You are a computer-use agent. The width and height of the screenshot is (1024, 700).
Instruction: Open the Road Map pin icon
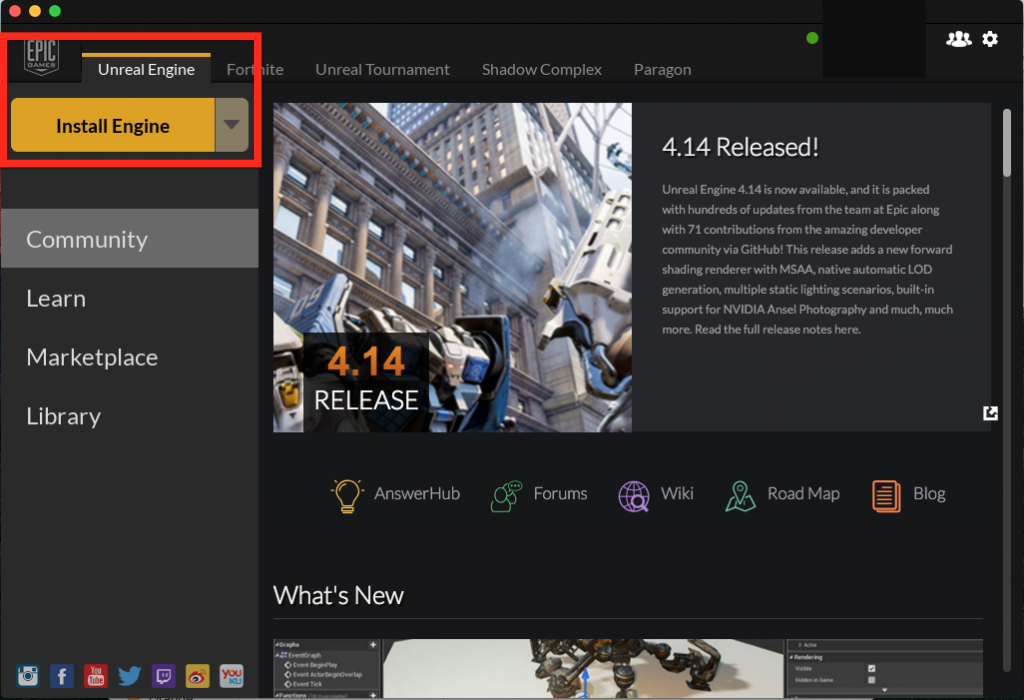(740, 496)
